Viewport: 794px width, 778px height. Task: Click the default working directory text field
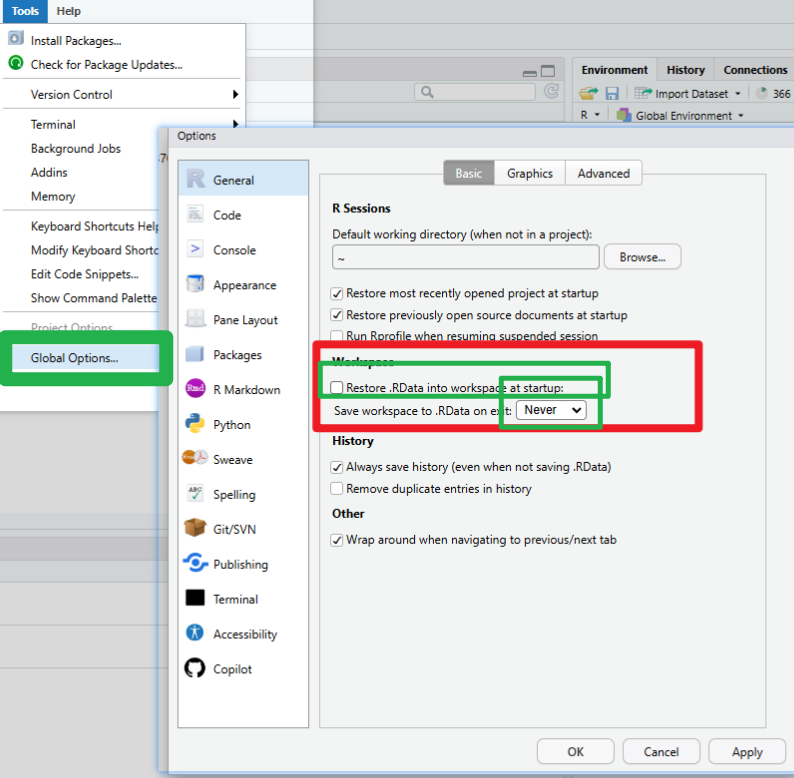coord(465,257)
